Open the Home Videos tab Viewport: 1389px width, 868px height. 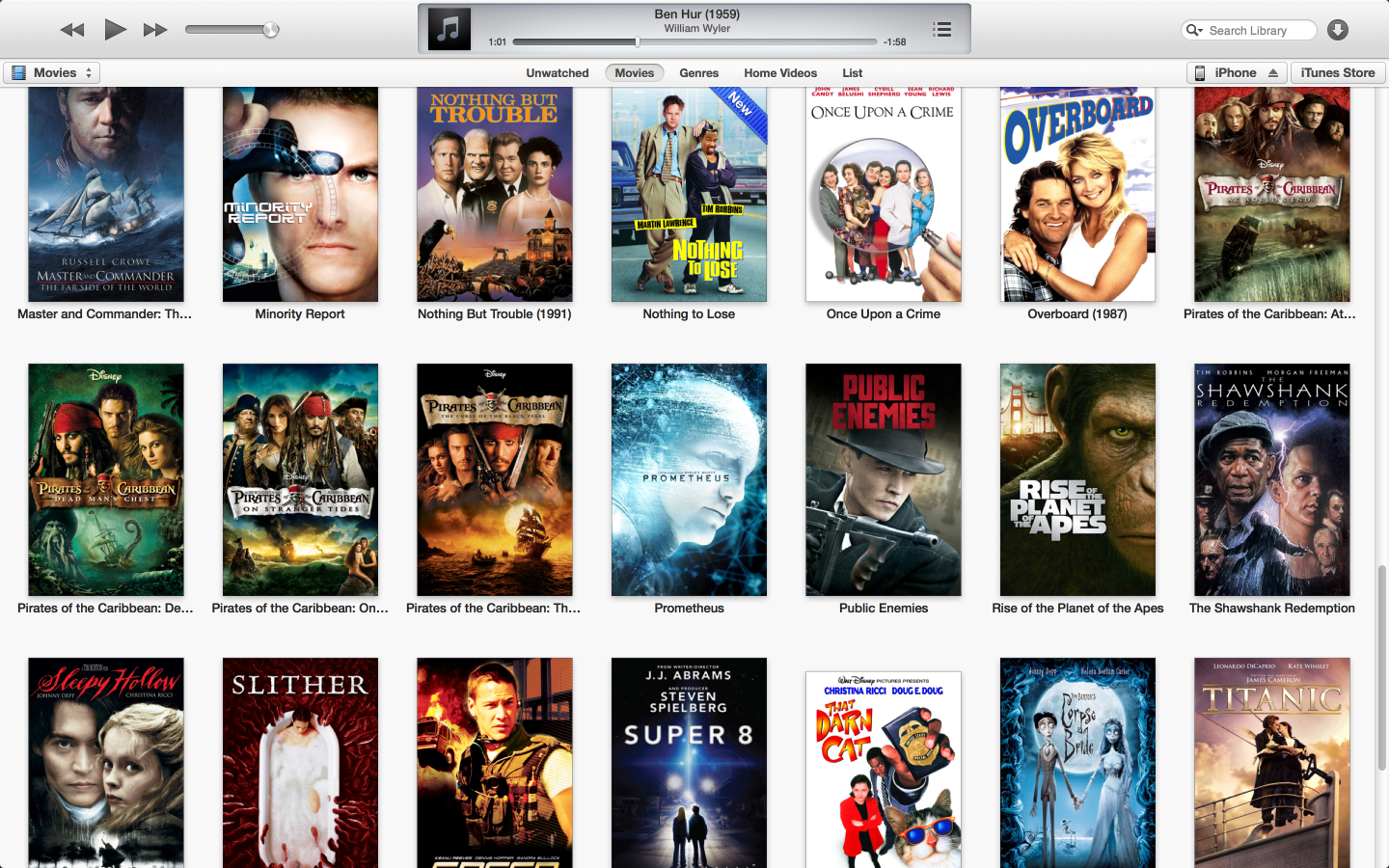[780, 73]
